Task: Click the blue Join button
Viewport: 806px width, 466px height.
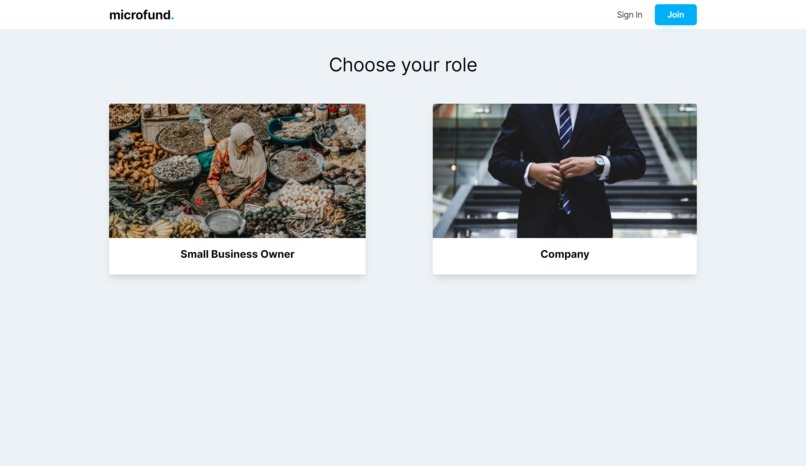Action: pos(675,15)
